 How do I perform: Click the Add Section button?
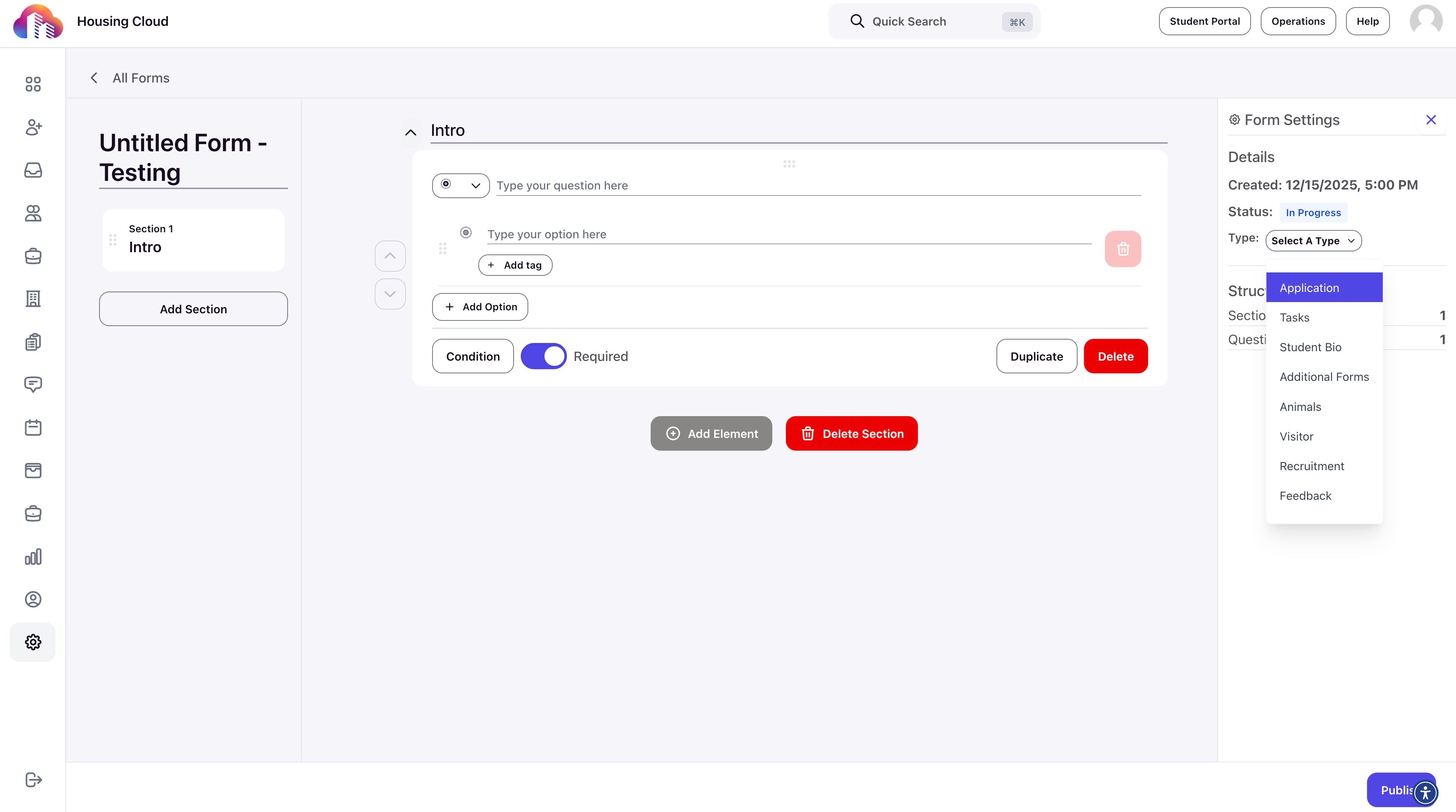point(193,309)
